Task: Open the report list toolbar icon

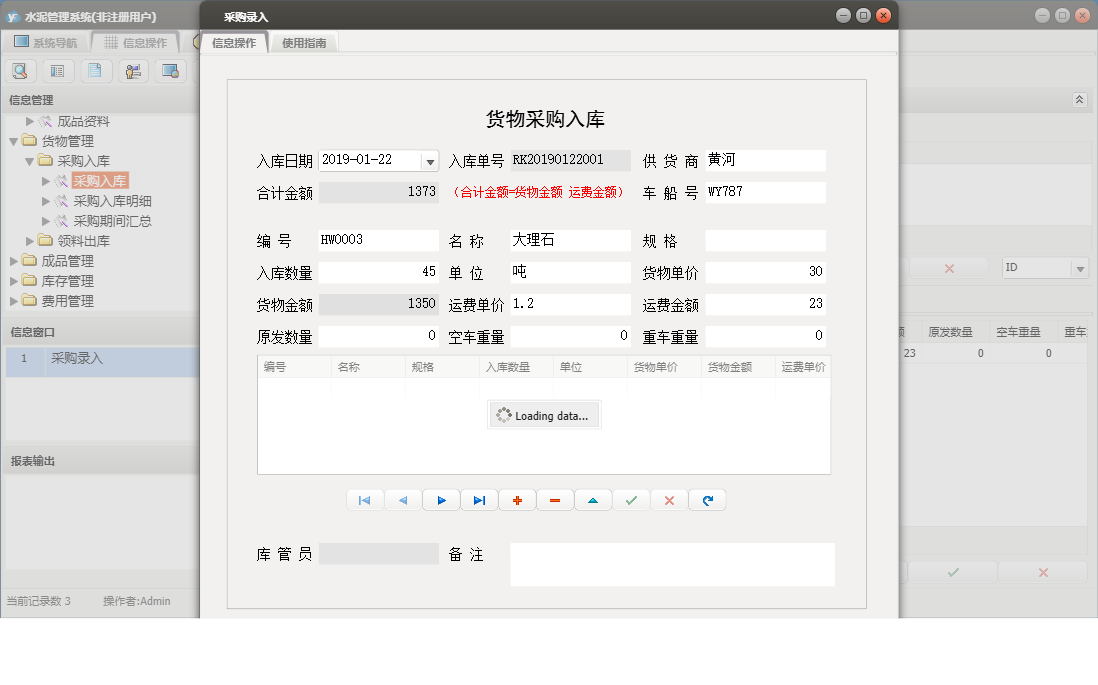Action: pos(58,71)
